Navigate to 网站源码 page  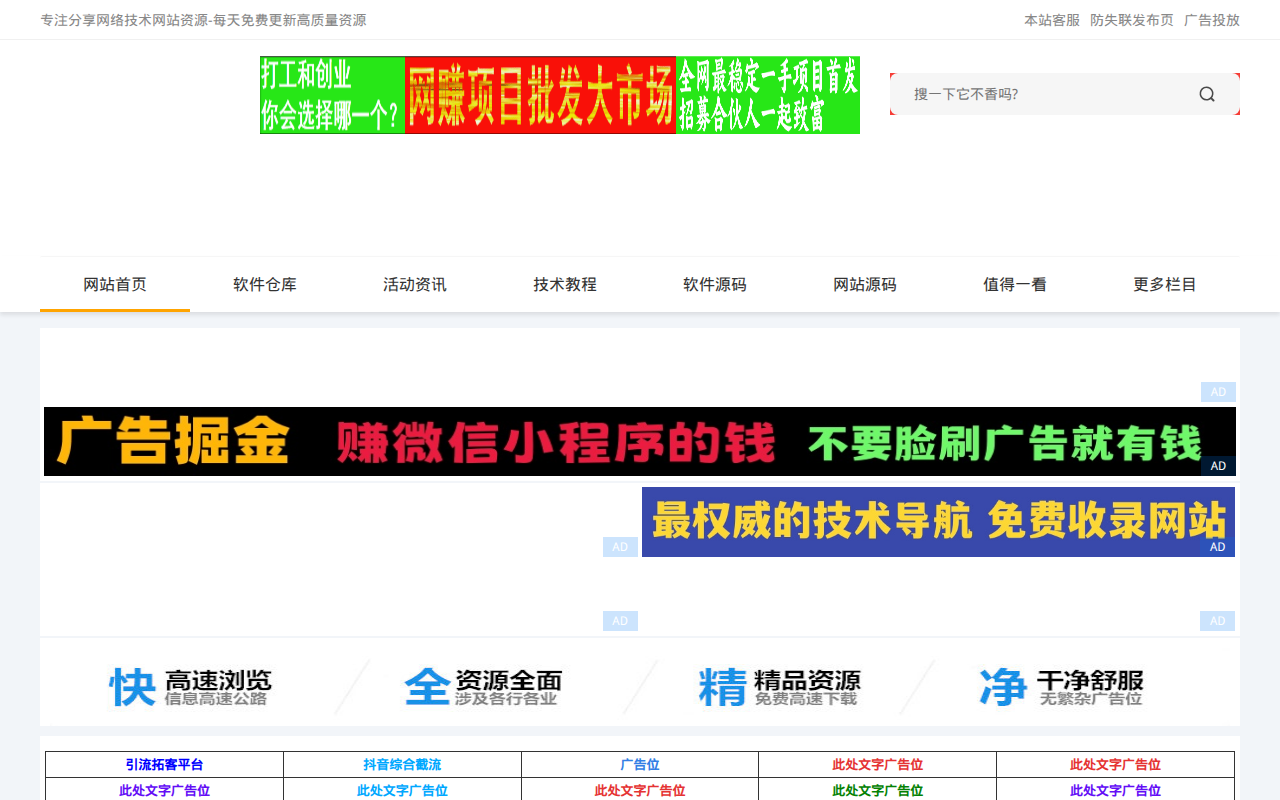865,285
